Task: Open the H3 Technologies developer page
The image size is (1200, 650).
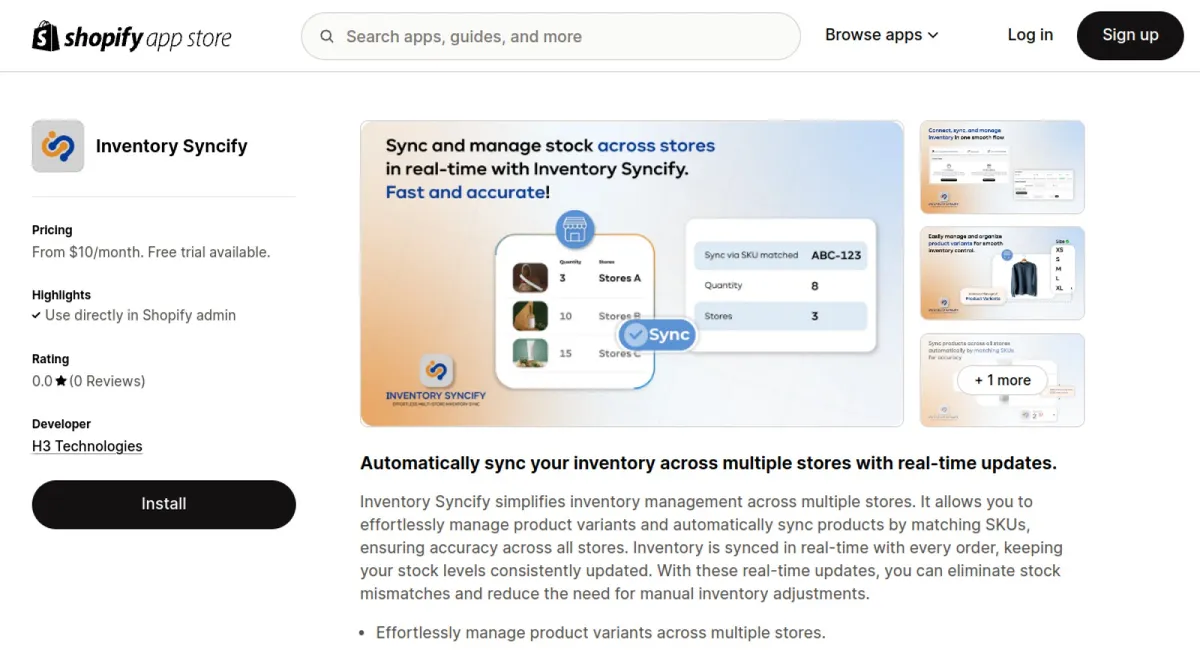Action: point(87,446)
